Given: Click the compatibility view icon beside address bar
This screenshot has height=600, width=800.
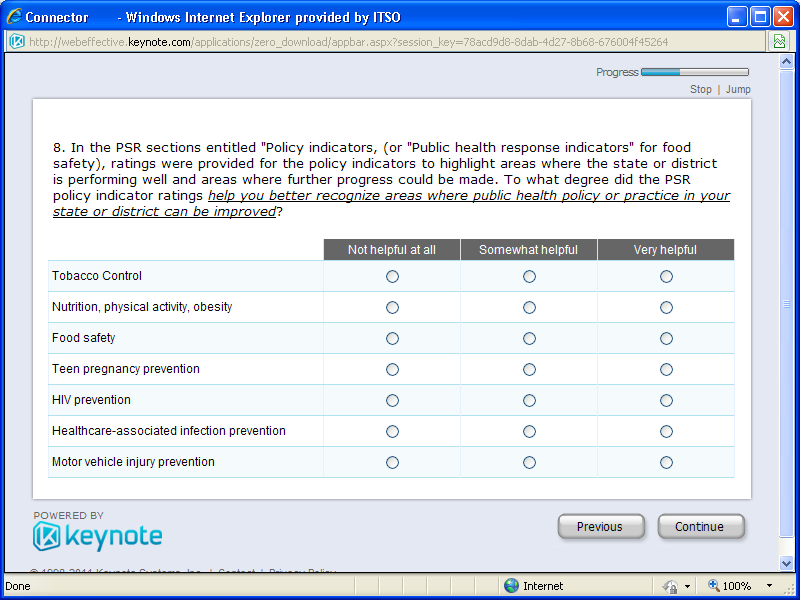Looking at the screenshot, I should [779, 42].
